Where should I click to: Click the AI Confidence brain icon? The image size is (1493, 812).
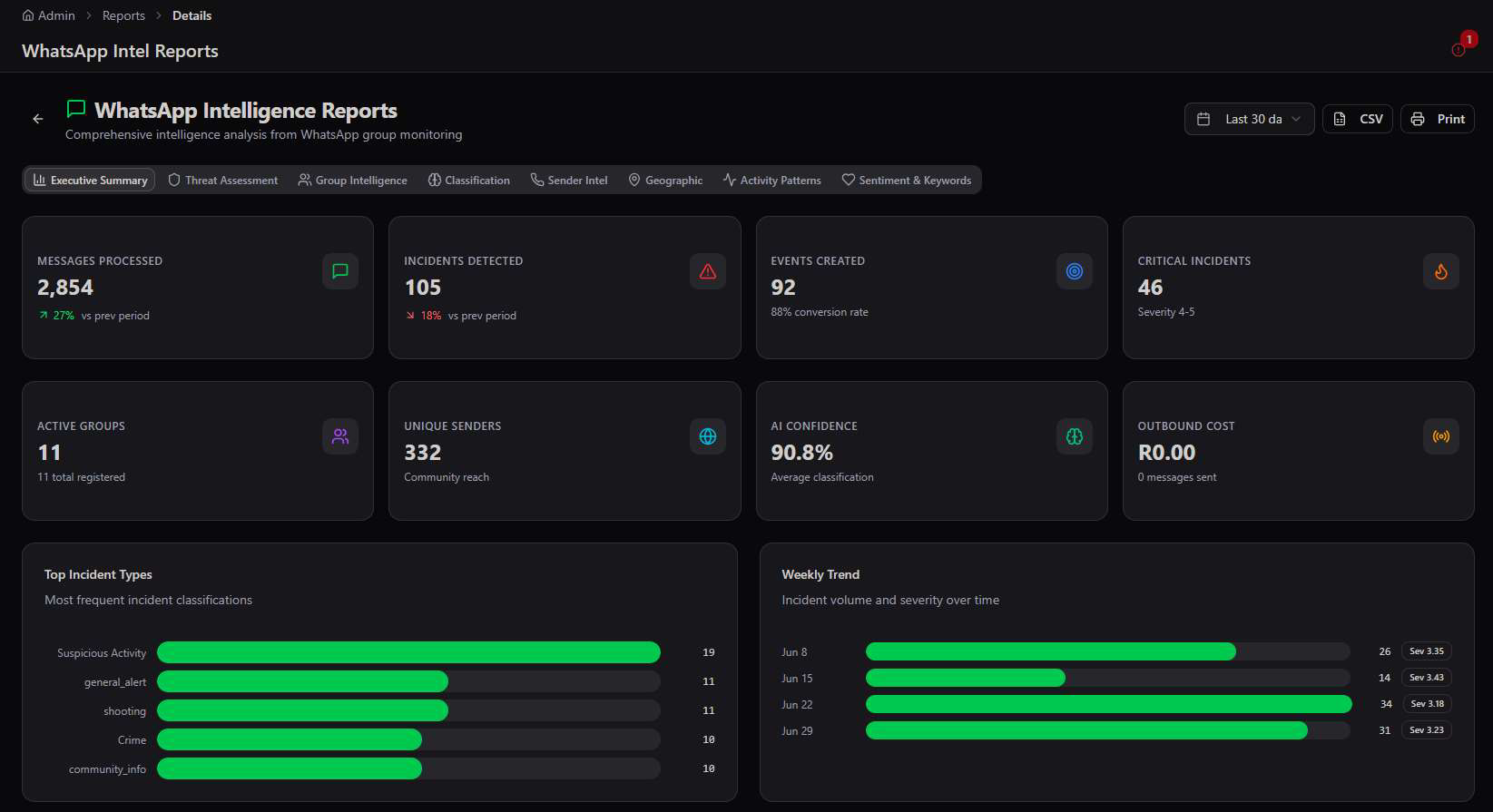(x=1075, y=436)
